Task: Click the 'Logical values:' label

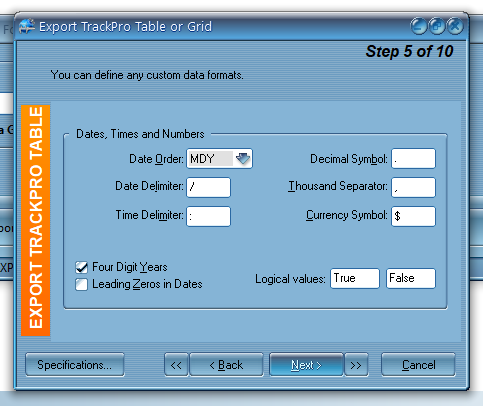Action: (x=290, y=279)
